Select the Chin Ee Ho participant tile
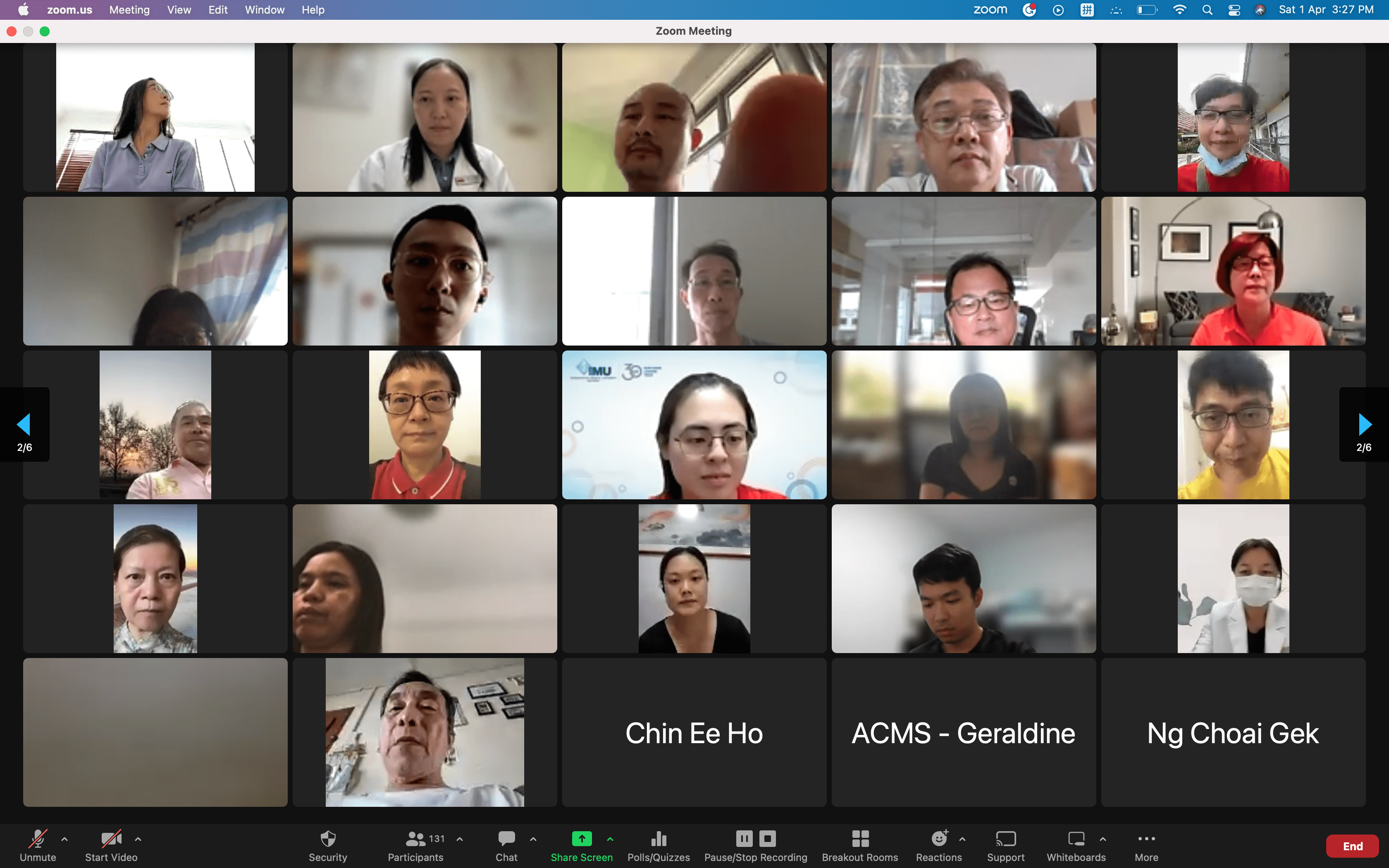This screenshot has height=868, width=1389. click(x=694, y=732)
